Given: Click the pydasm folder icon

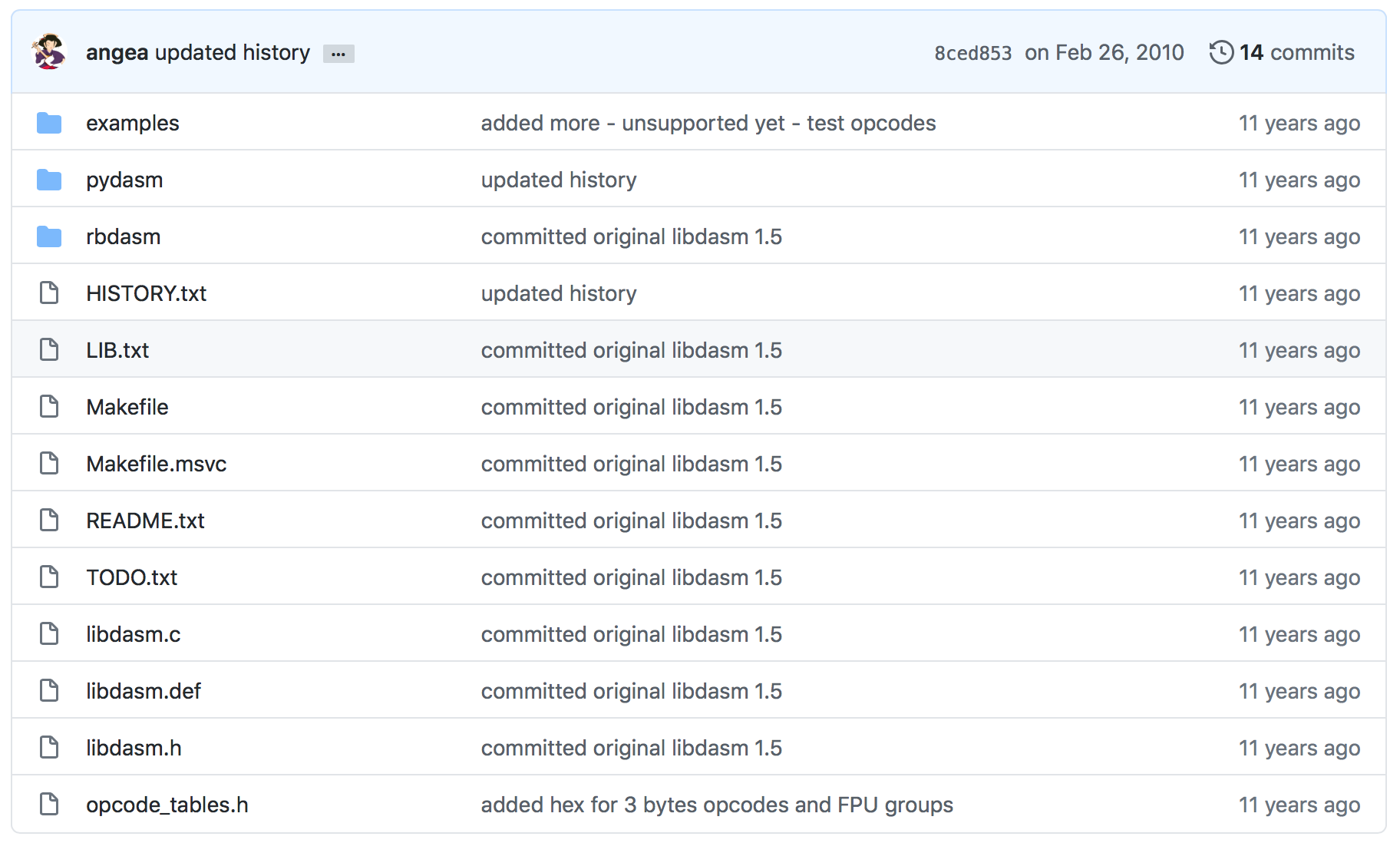Looking at the screenshot, I should coord(48,179).
